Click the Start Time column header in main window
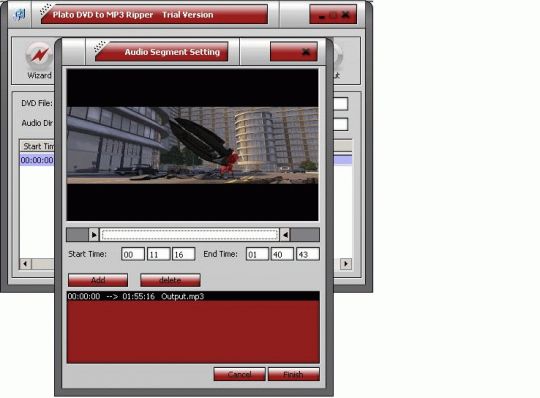The width and height of the screenshot is (540, 398). click(x=38, y=146)
